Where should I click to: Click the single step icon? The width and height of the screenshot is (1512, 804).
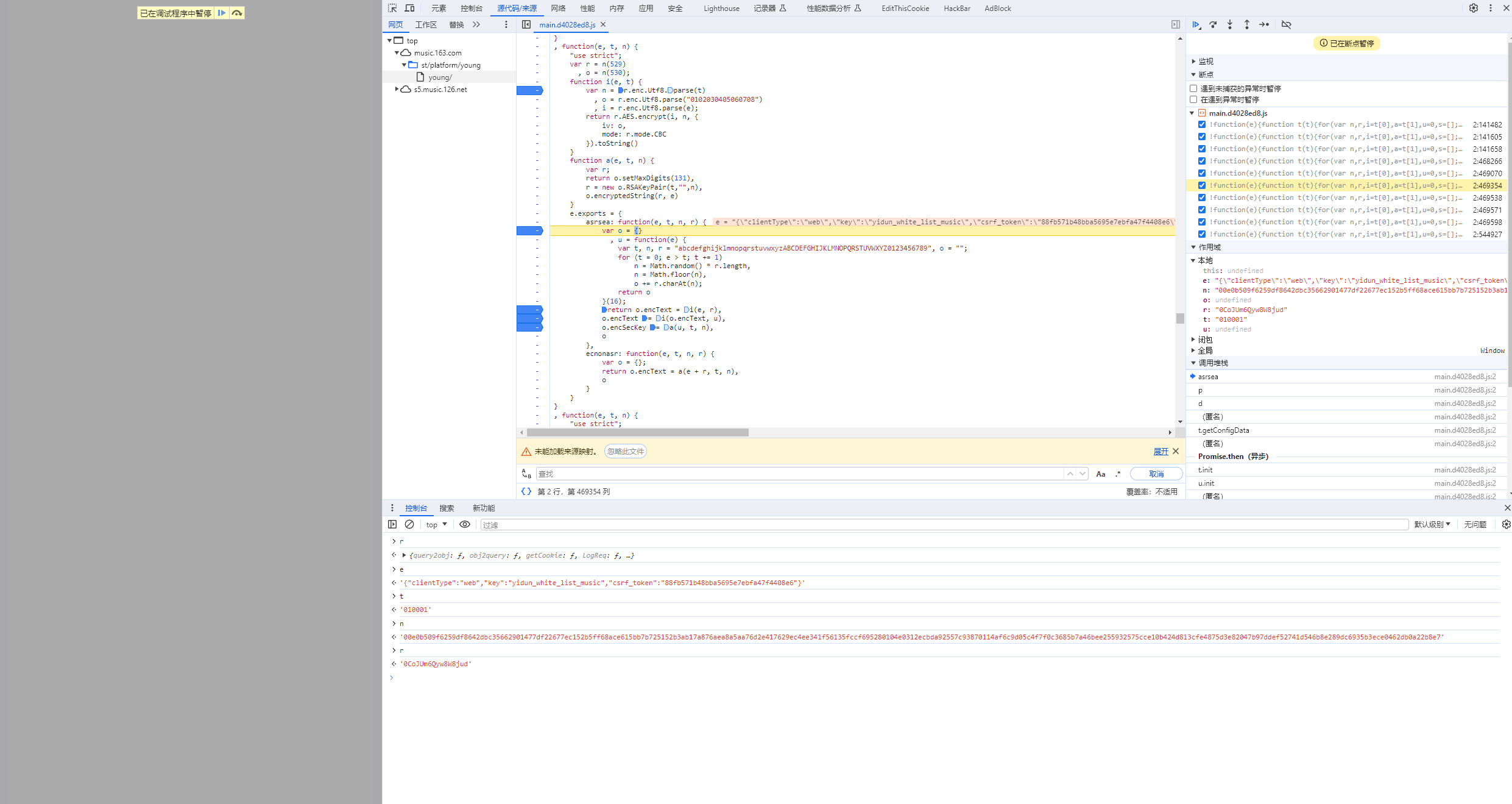coord(1264,24)
